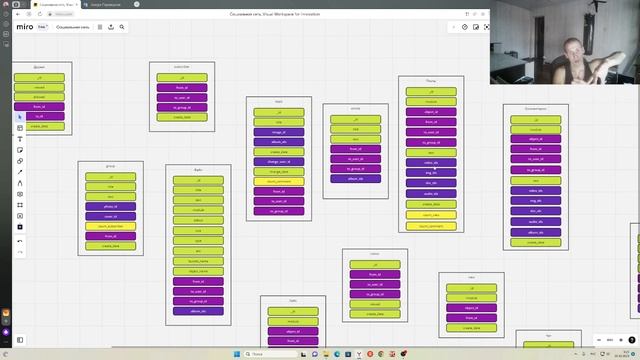Undo the last action
Image resolution: width=640 pixels, height=360 pixels.
coord(20,242)
